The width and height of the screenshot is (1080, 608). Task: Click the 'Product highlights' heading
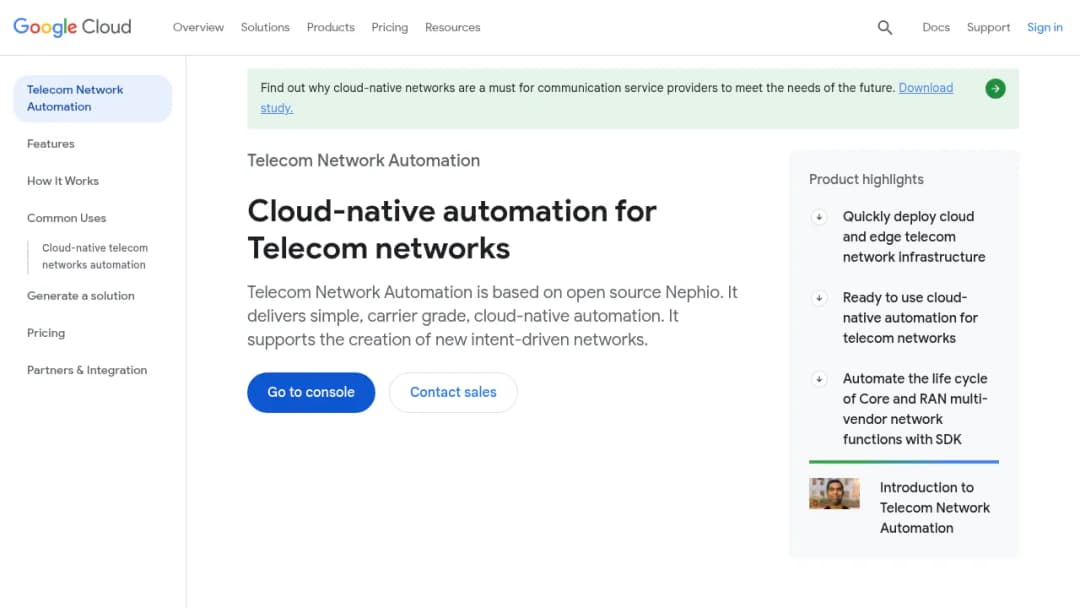click(866, 180)
